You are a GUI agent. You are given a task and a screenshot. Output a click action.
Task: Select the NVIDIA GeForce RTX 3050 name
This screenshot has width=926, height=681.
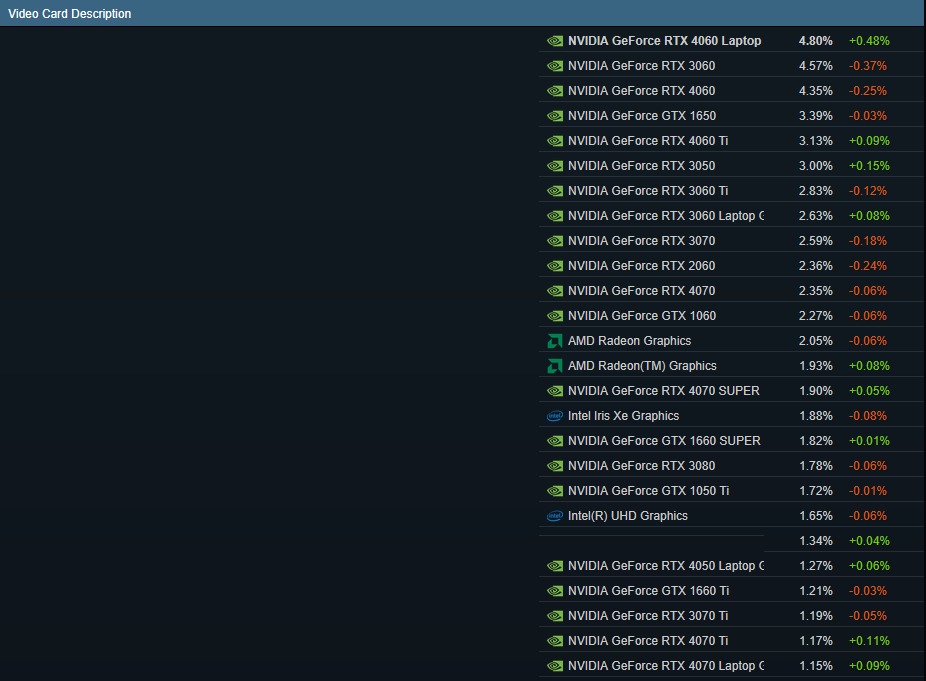(641, 166)
